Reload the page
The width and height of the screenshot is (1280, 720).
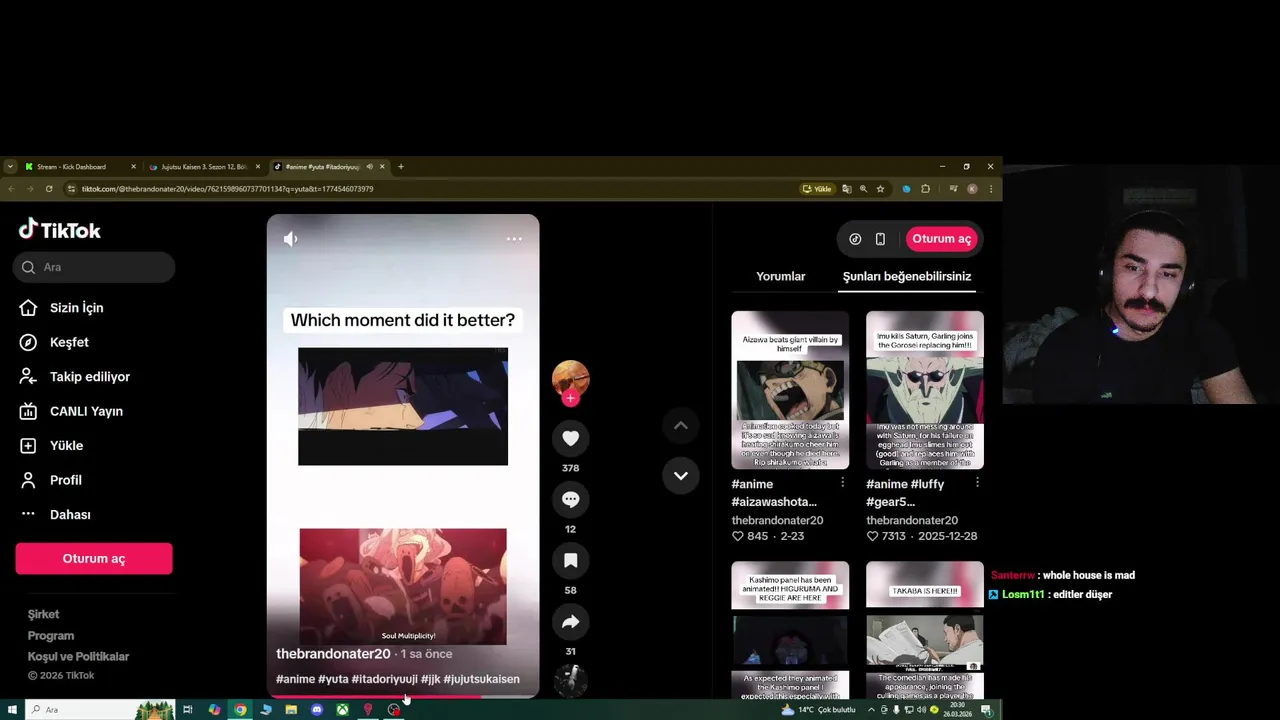click(49, 189)
